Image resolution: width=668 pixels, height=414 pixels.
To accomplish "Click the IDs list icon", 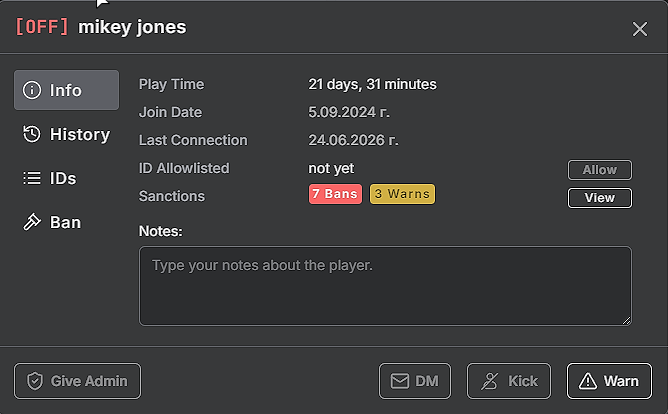I will 32,178.
